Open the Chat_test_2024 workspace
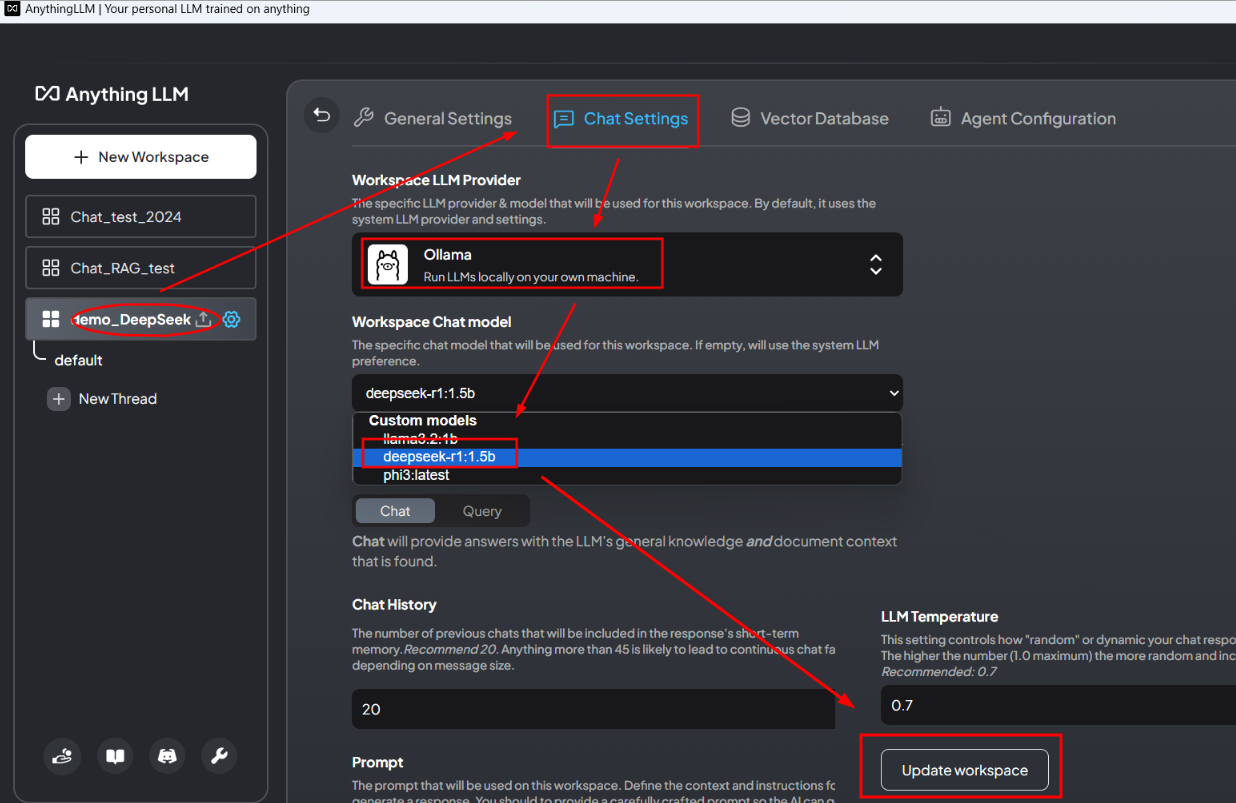This screenshot has width=1236, height=803. tap(141, 217)
